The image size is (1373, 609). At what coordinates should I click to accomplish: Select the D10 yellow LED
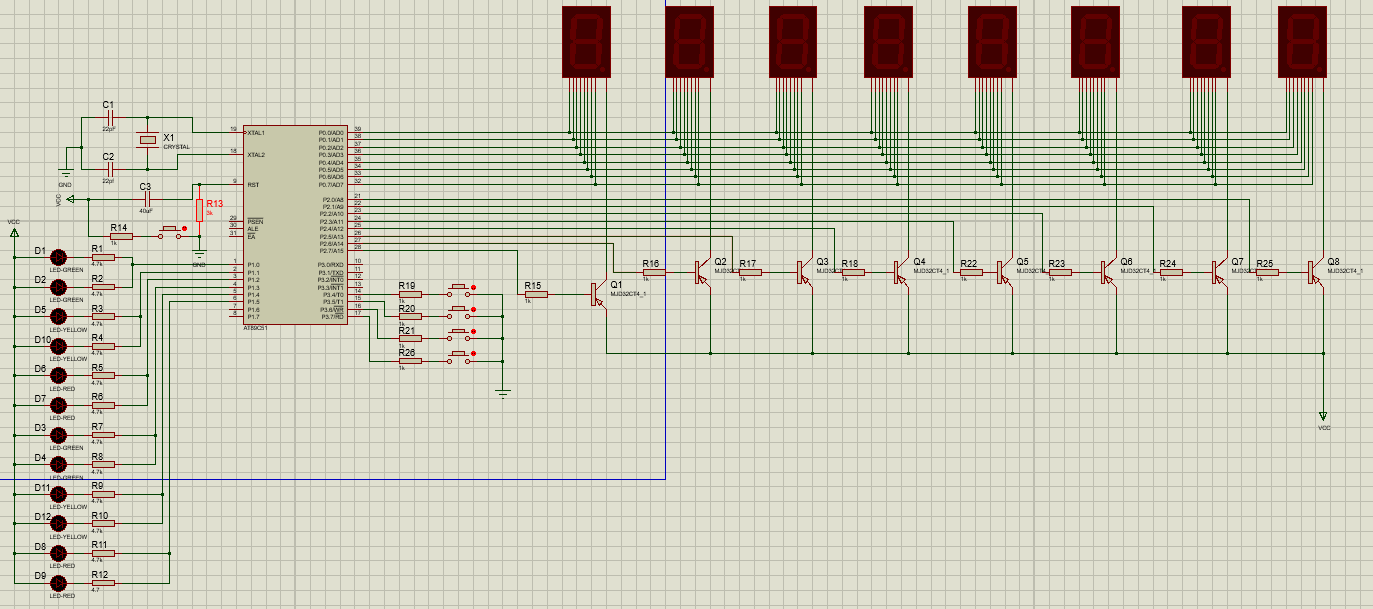(x=58, y=346)
